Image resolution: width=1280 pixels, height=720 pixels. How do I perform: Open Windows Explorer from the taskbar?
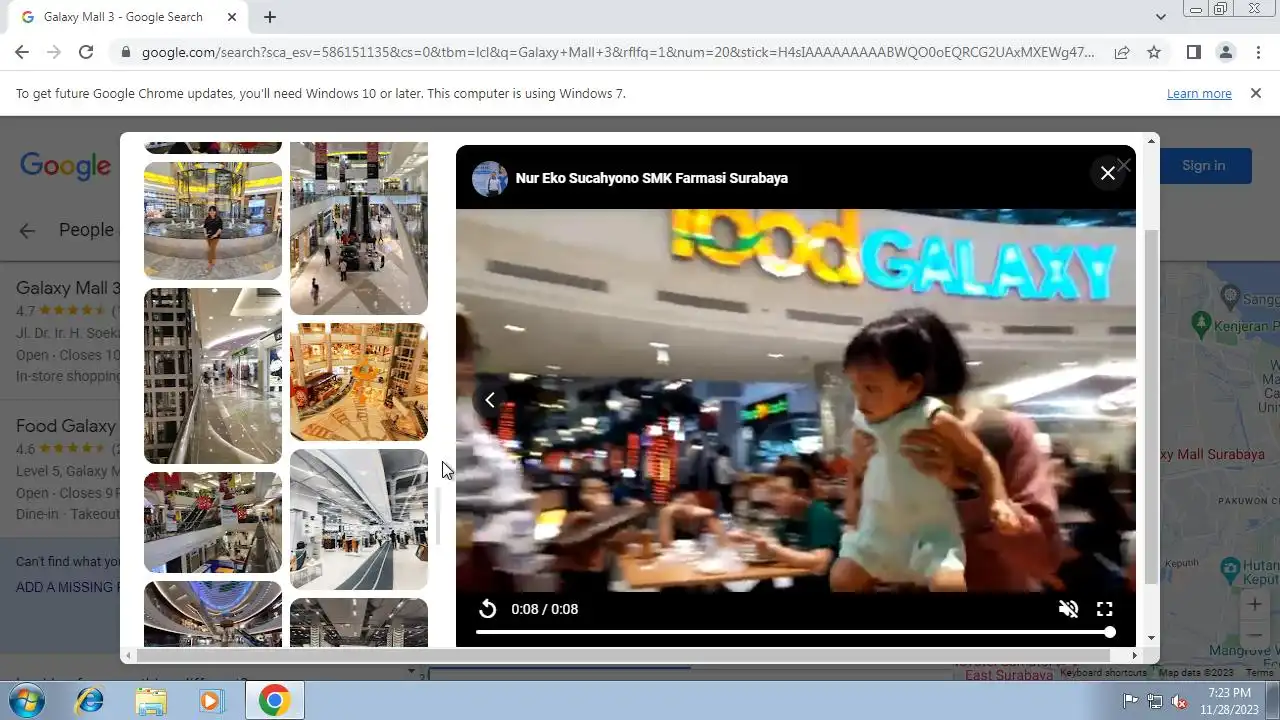pos(151,701)
